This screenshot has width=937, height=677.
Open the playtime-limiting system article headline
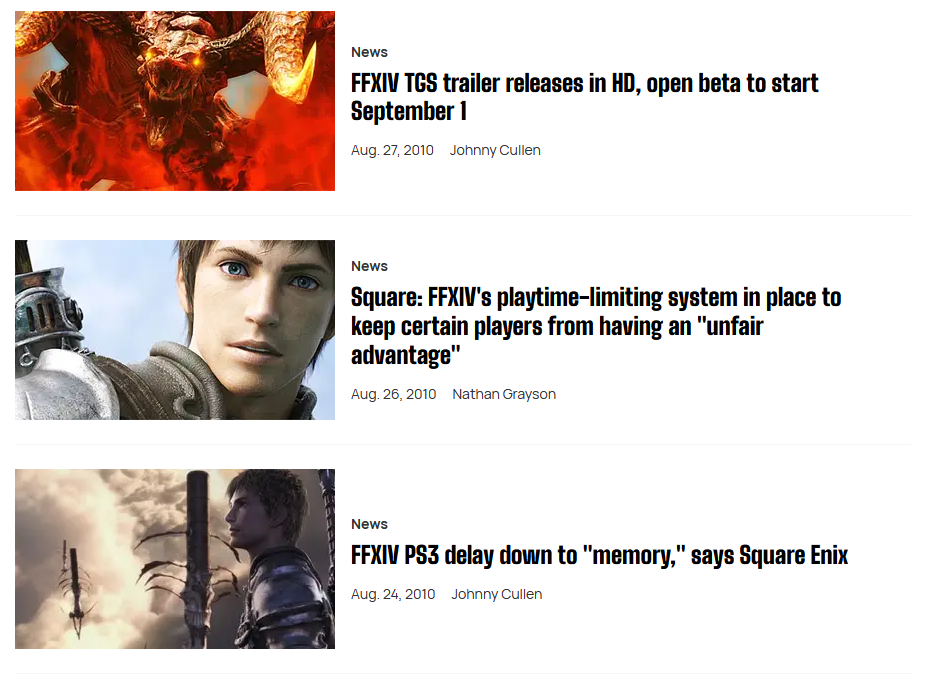596,326
